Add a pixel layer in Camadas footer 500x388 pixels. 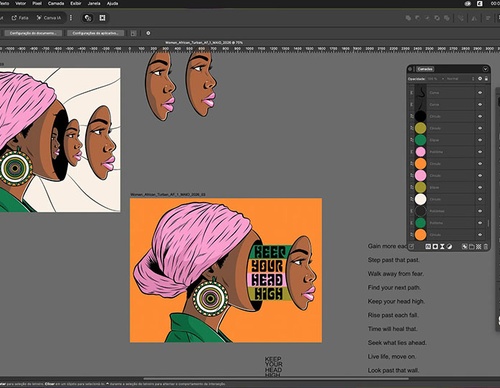click(464, 247)
